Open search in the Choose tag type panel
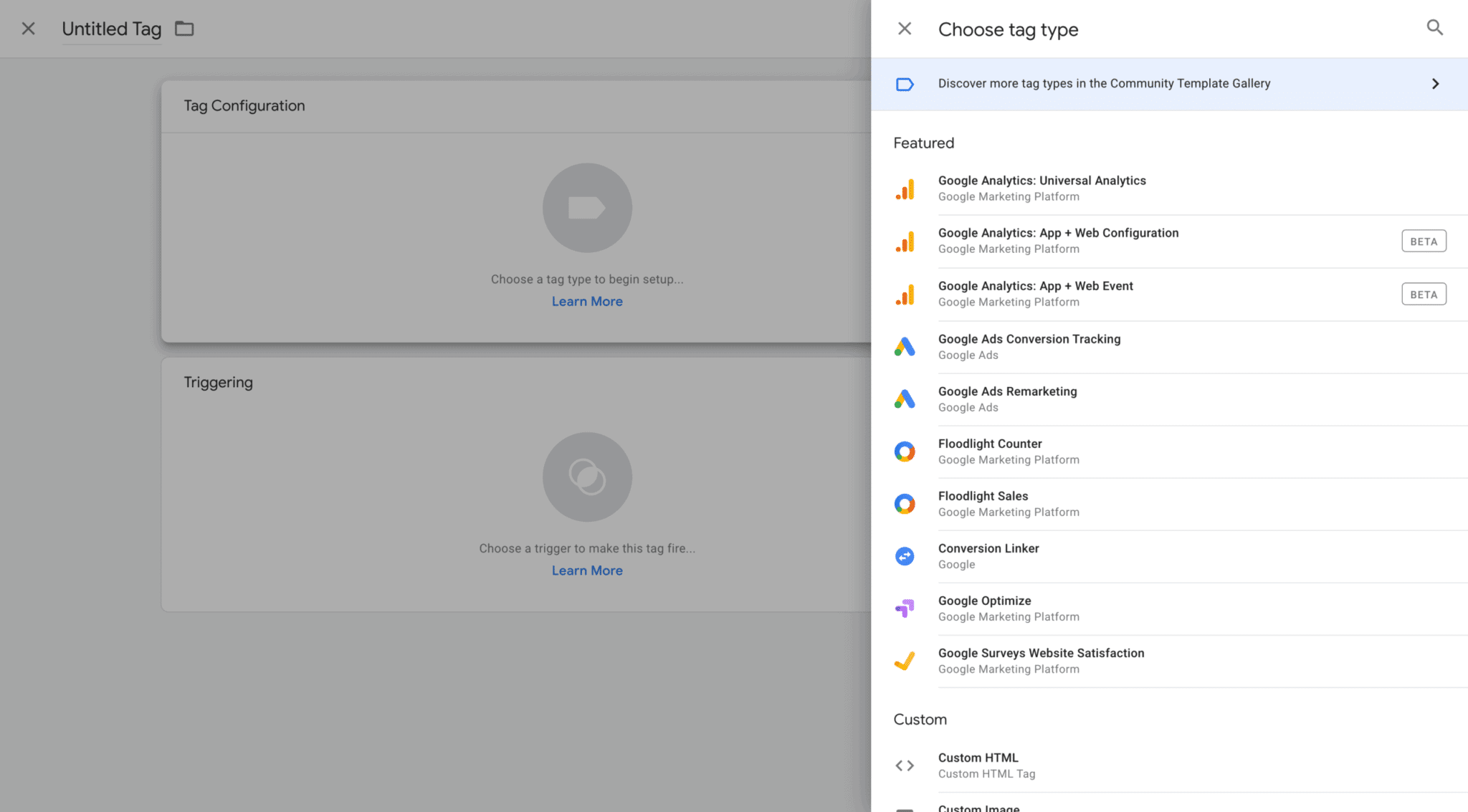This screenshot has height=812, width=1468. (x=1434, y=27)
